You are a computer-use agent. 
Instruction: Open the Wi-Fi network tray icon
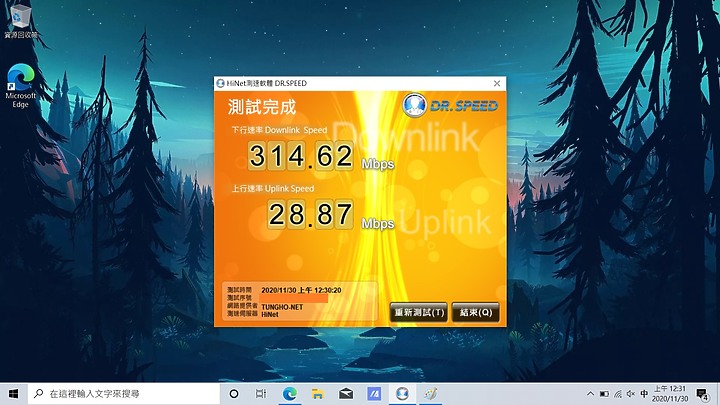(x=618, y=394)
